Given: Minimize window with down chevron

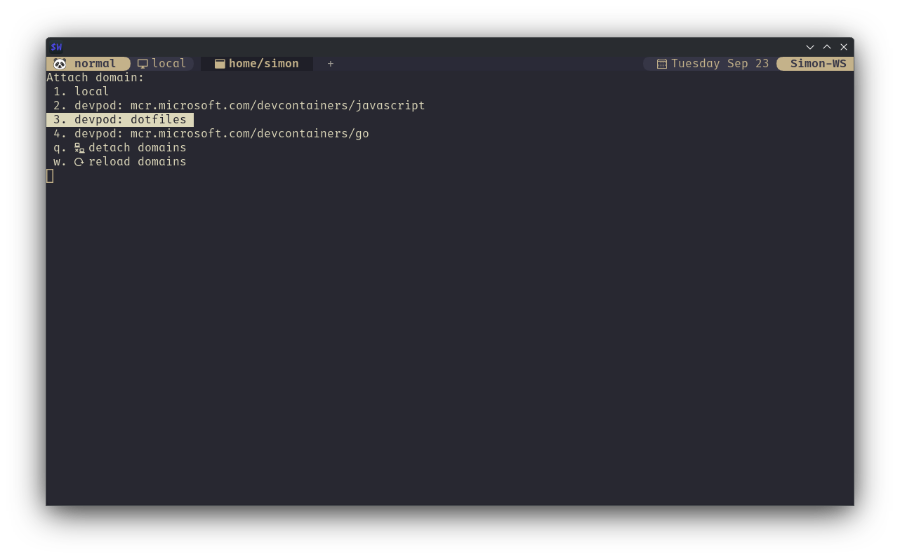Looking at the screenshot, I should click(x=810, y=47).
